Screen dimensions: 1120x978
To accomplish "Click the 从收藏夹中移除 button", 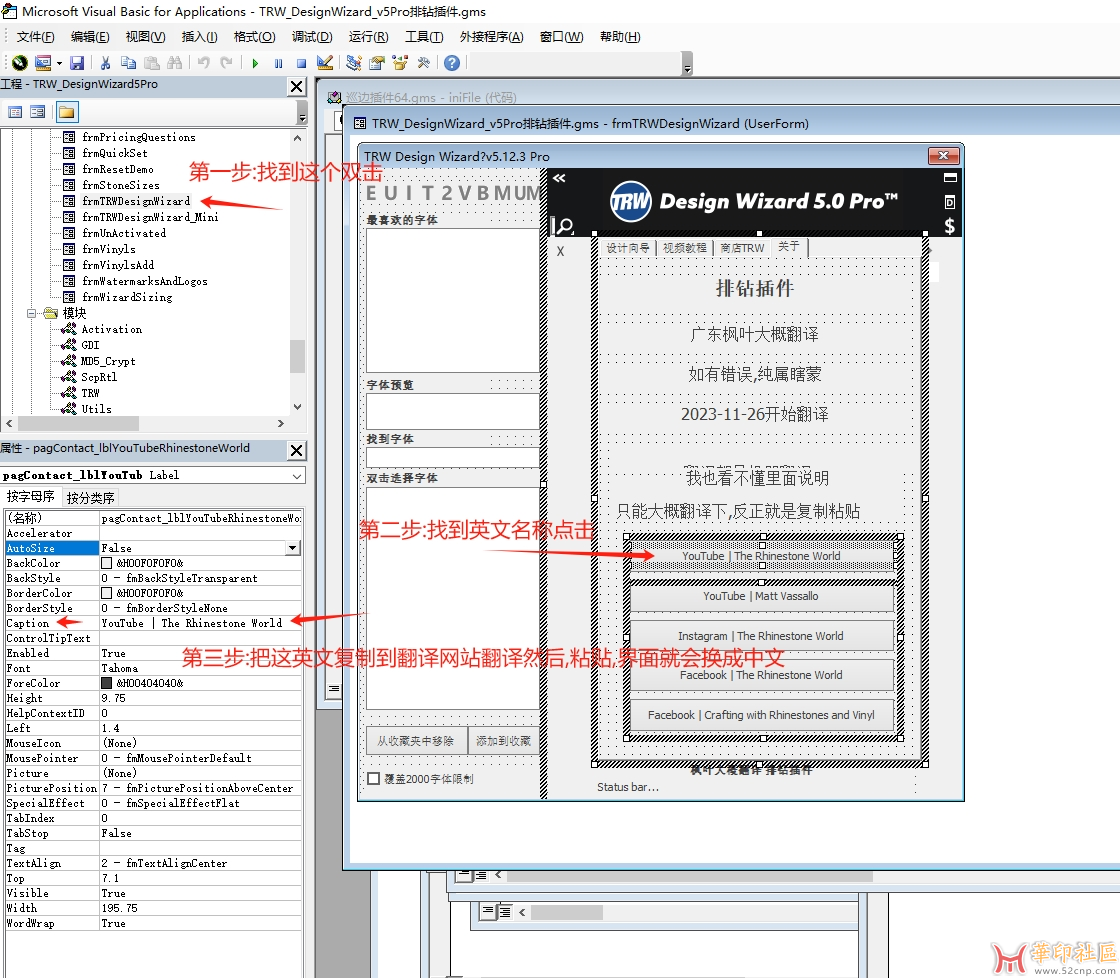I will [x=416, y=741].
